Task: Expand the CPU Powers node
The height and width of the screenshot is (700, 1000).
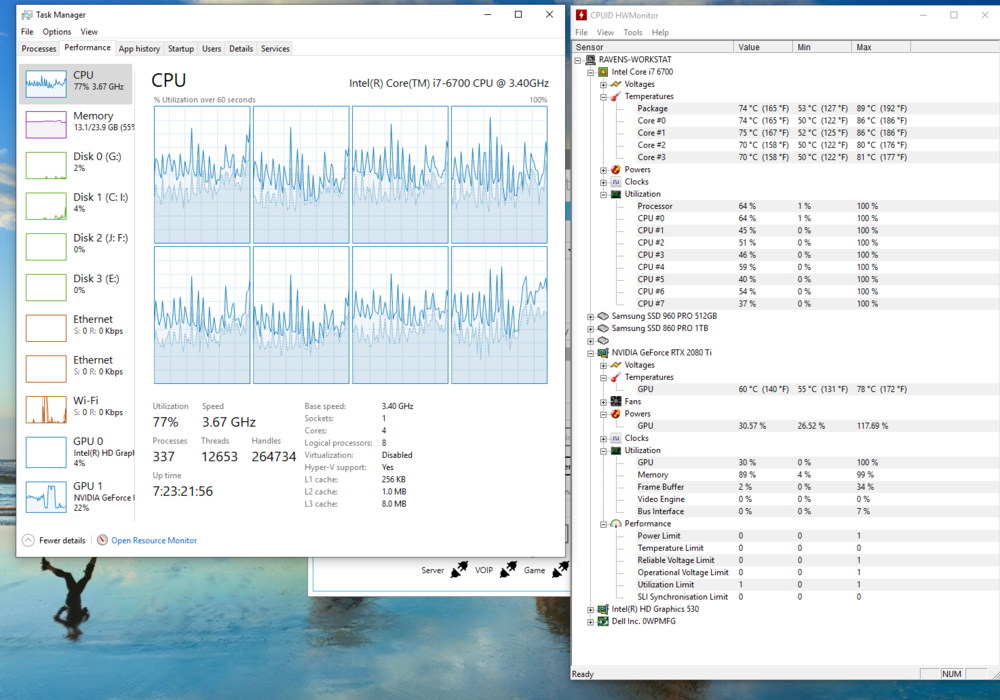Action: [603, 170]
